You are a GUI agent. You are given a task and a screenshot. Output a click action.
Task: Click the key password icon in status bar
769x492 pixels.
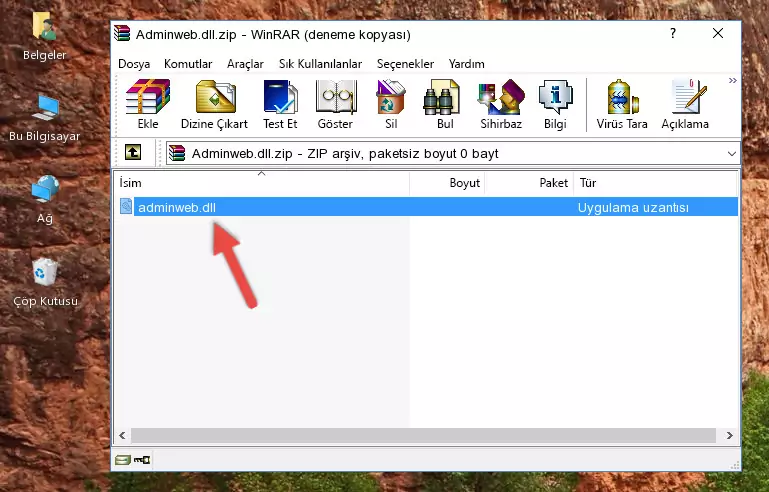142,460
